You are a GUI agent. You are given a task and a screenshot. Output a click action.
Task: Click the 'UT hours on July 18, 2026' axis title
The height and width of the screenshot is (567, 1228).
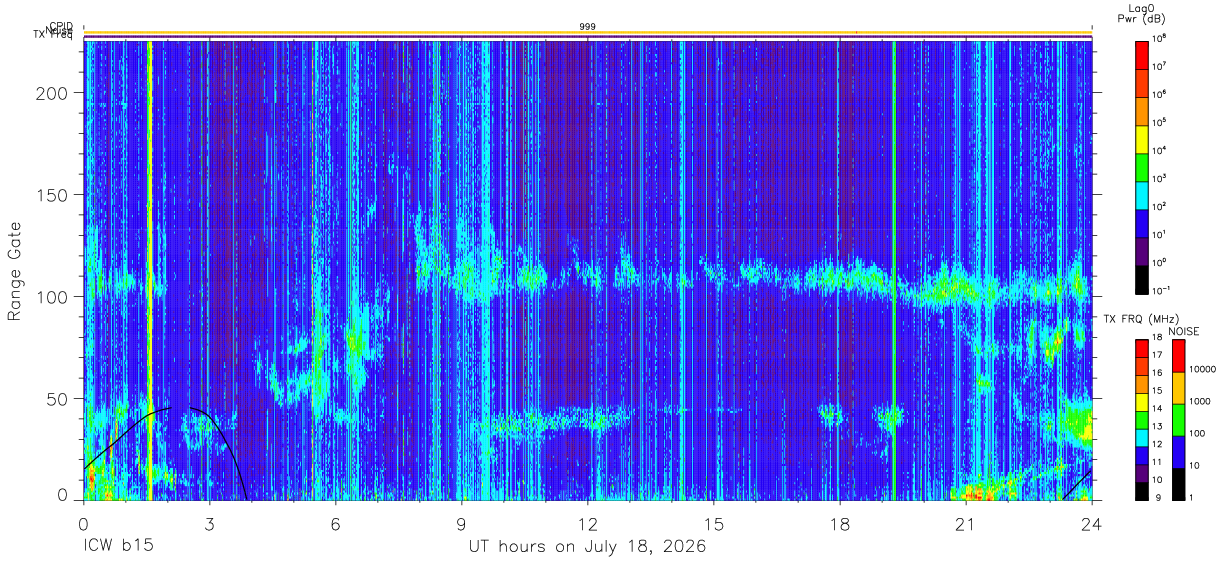588,547
